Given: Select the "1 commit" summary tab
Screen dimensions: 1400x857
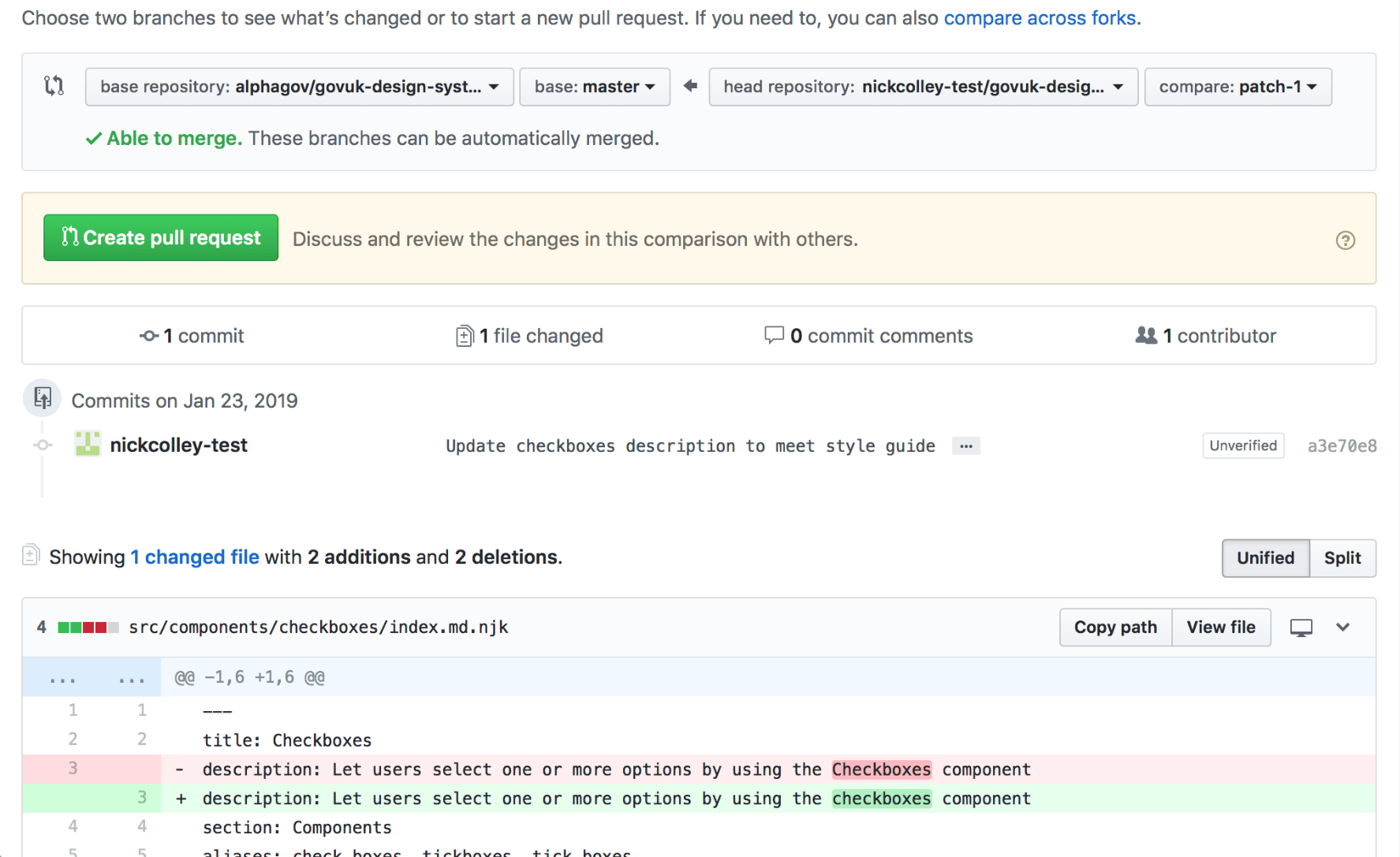Looking at the screenshot, I should click(x=192, y=335).
